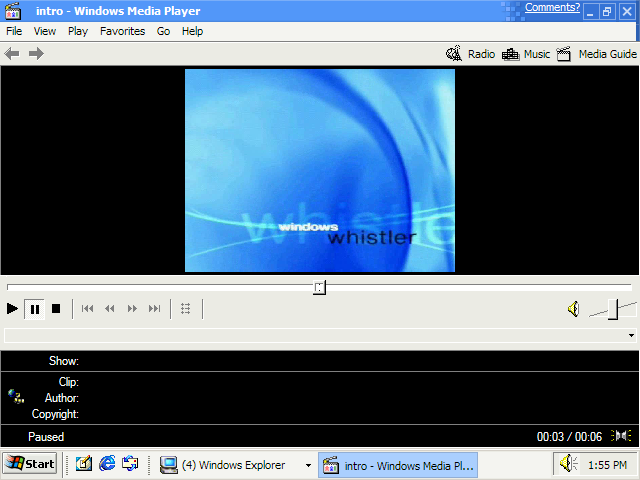Screen dimensions: 640x480
Task: Expand the dropdown below playback controls
Action: click(631, 336)
